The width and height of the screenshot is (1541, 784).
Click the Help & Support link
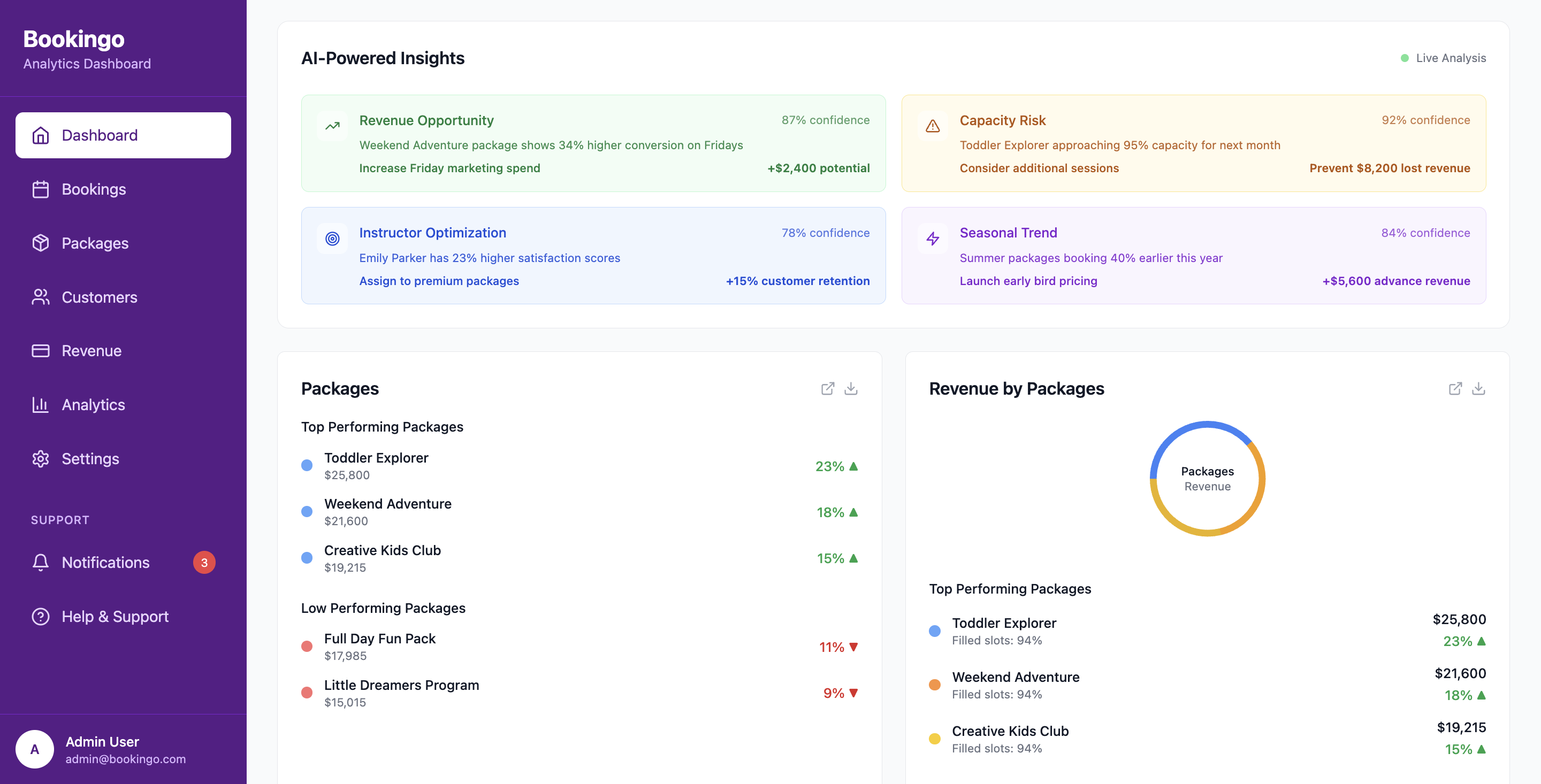pos(115,617)
